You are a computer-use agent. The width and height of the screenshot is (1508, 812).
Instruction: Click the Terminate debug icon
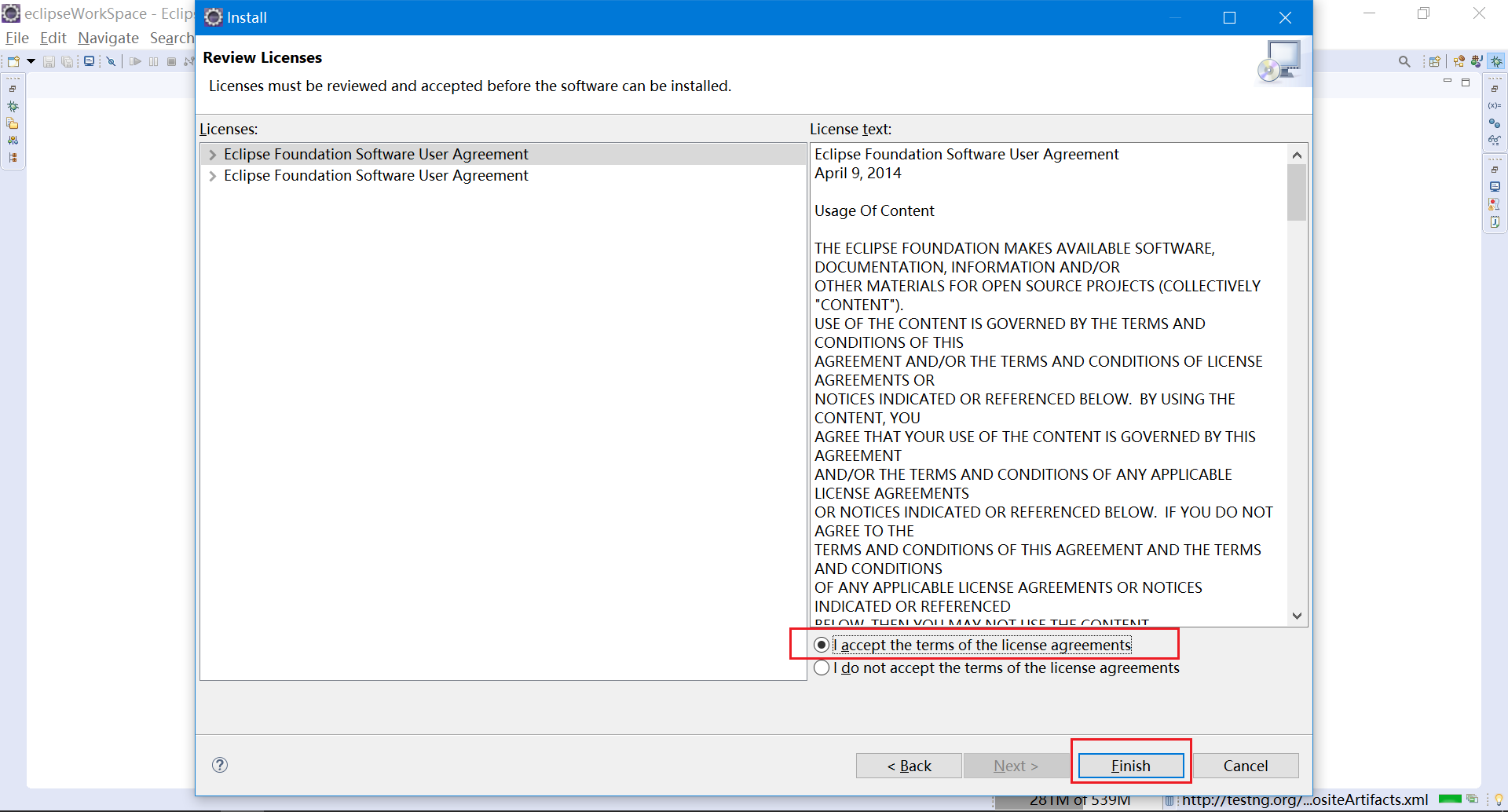pyautogui.click(x=171, y=61)
